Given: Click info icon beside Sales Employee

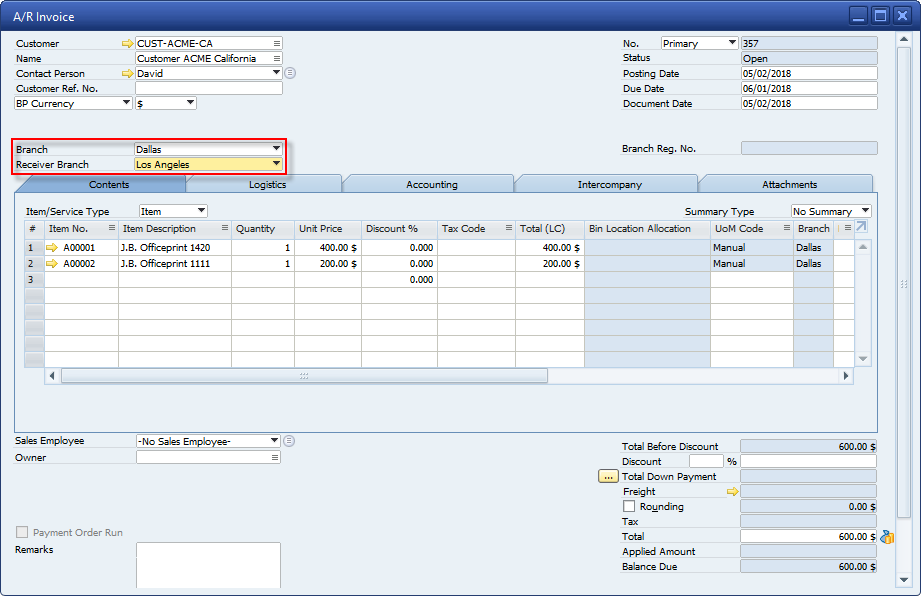Looking at the screenshot, I should [289, 441].
